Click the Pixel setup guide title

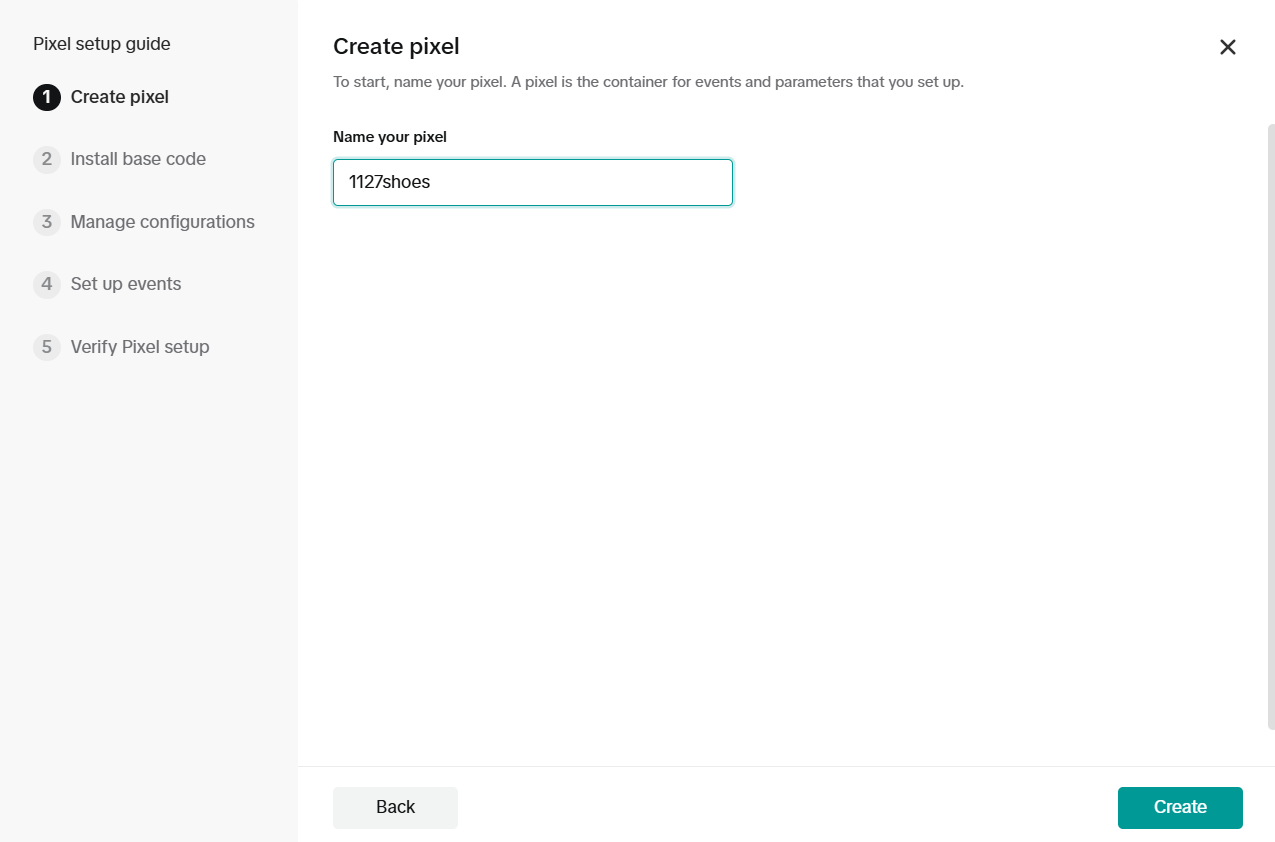coord(102,44)
